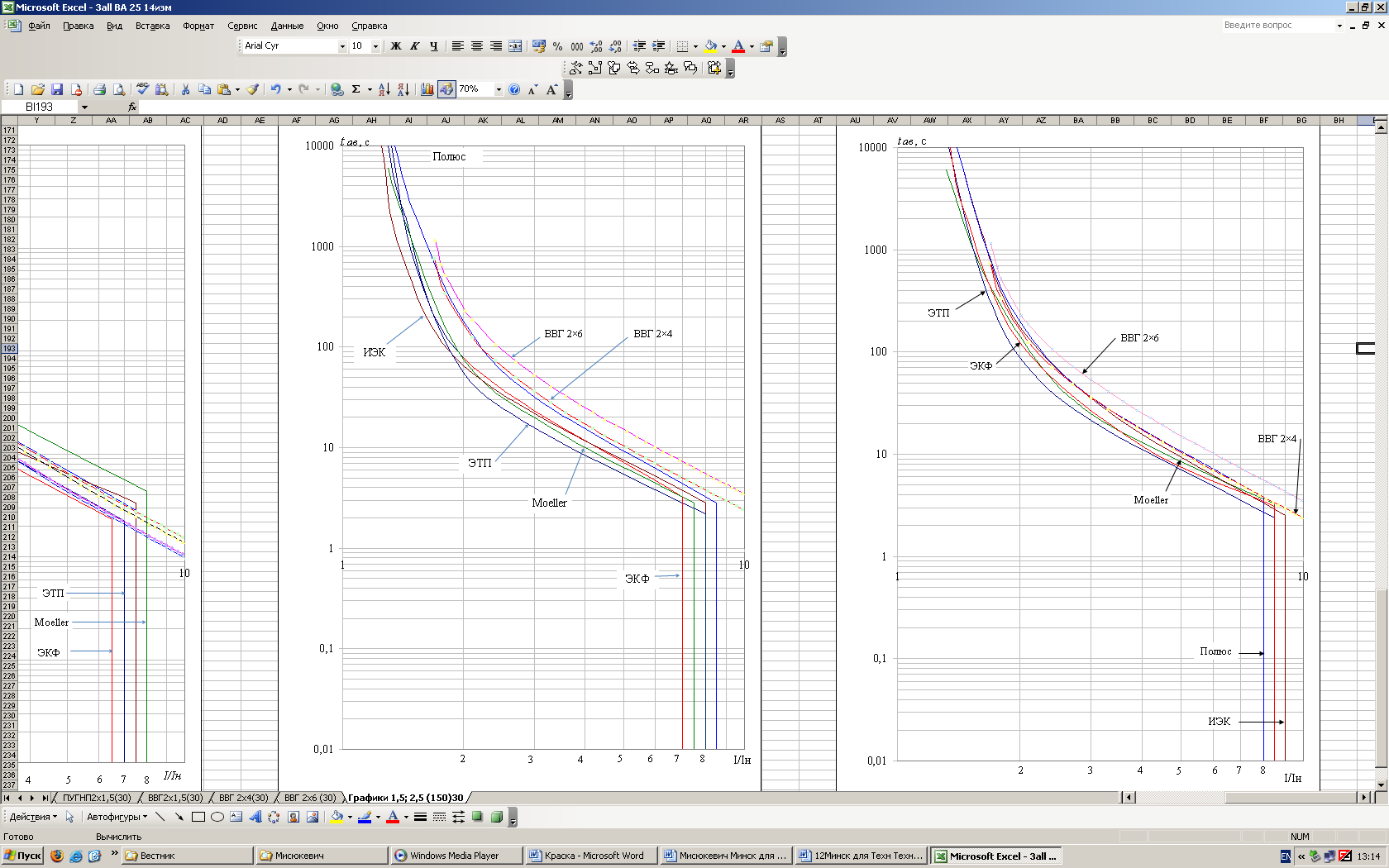Select the Format Painter brush
Screen dimensions: 1389x868
[x=253, y=89]
